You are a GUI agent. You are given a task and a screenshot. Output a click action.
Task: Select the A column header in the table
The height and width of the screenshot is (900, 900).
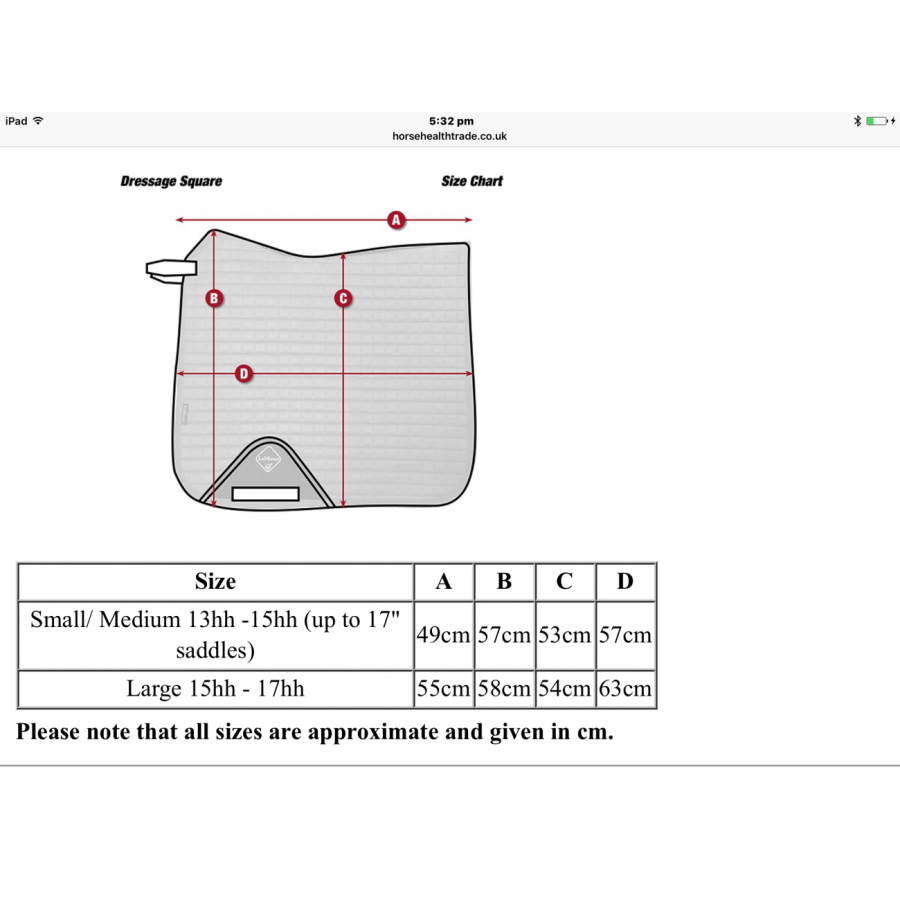click(x=443, y=581)
